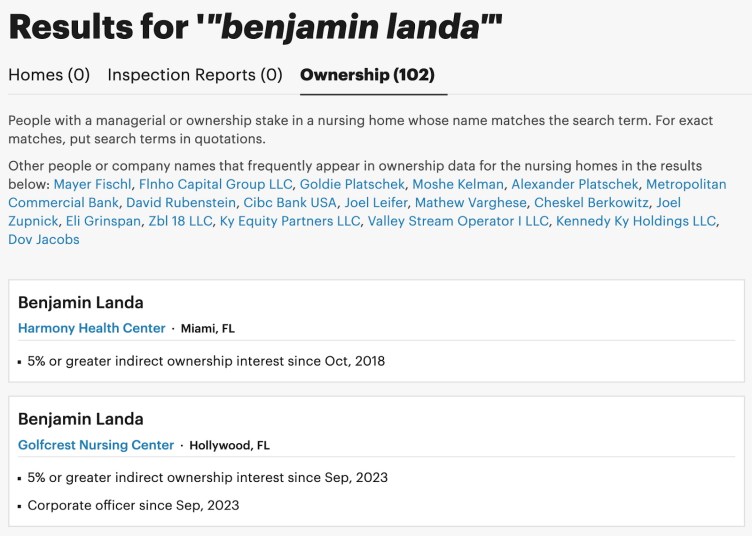Select the Ownership (102) tab
This screenshot has width=752, height=536.
[x=367, y=75]
